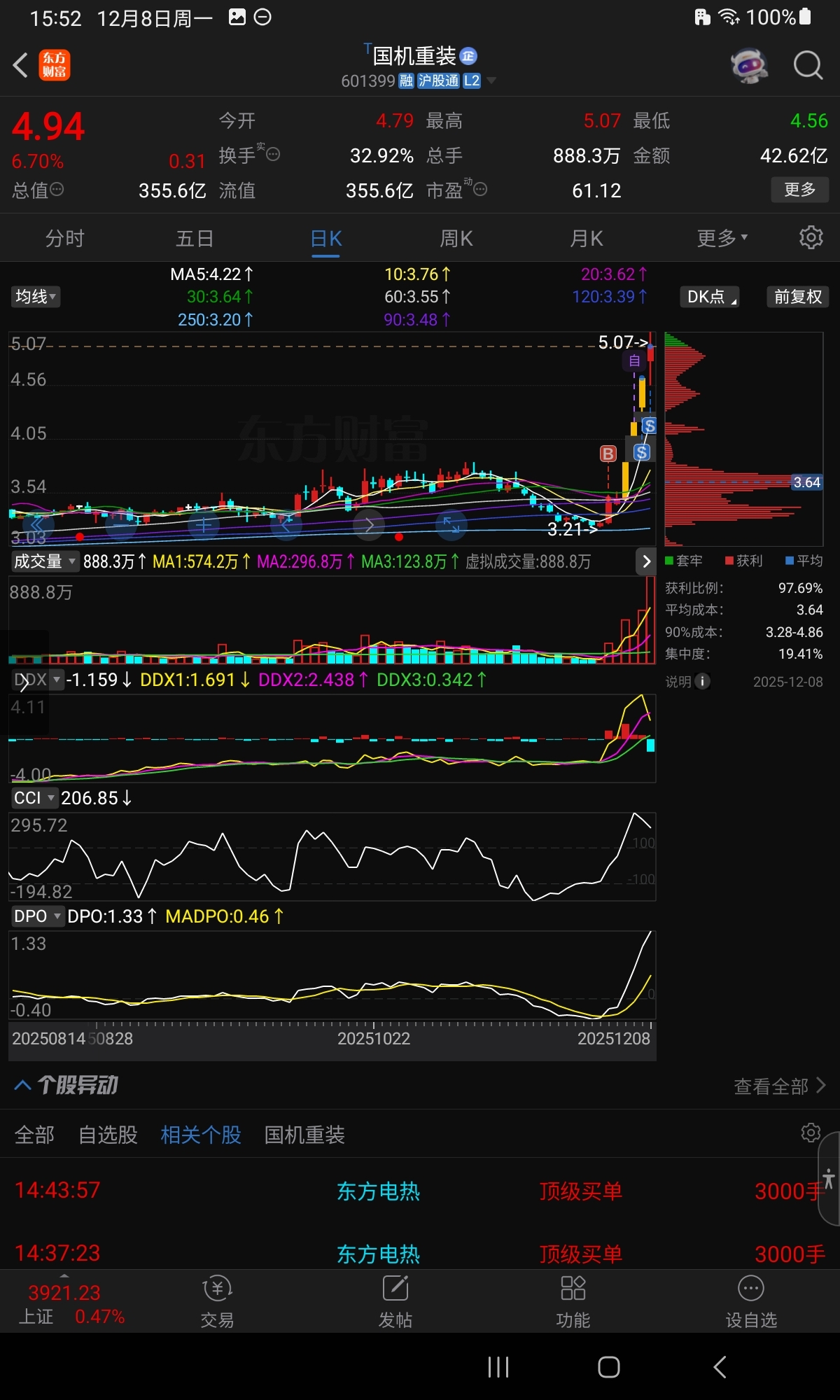Open the 均线 indicator dropdown
840x1400 pixels.
point(36,297)
